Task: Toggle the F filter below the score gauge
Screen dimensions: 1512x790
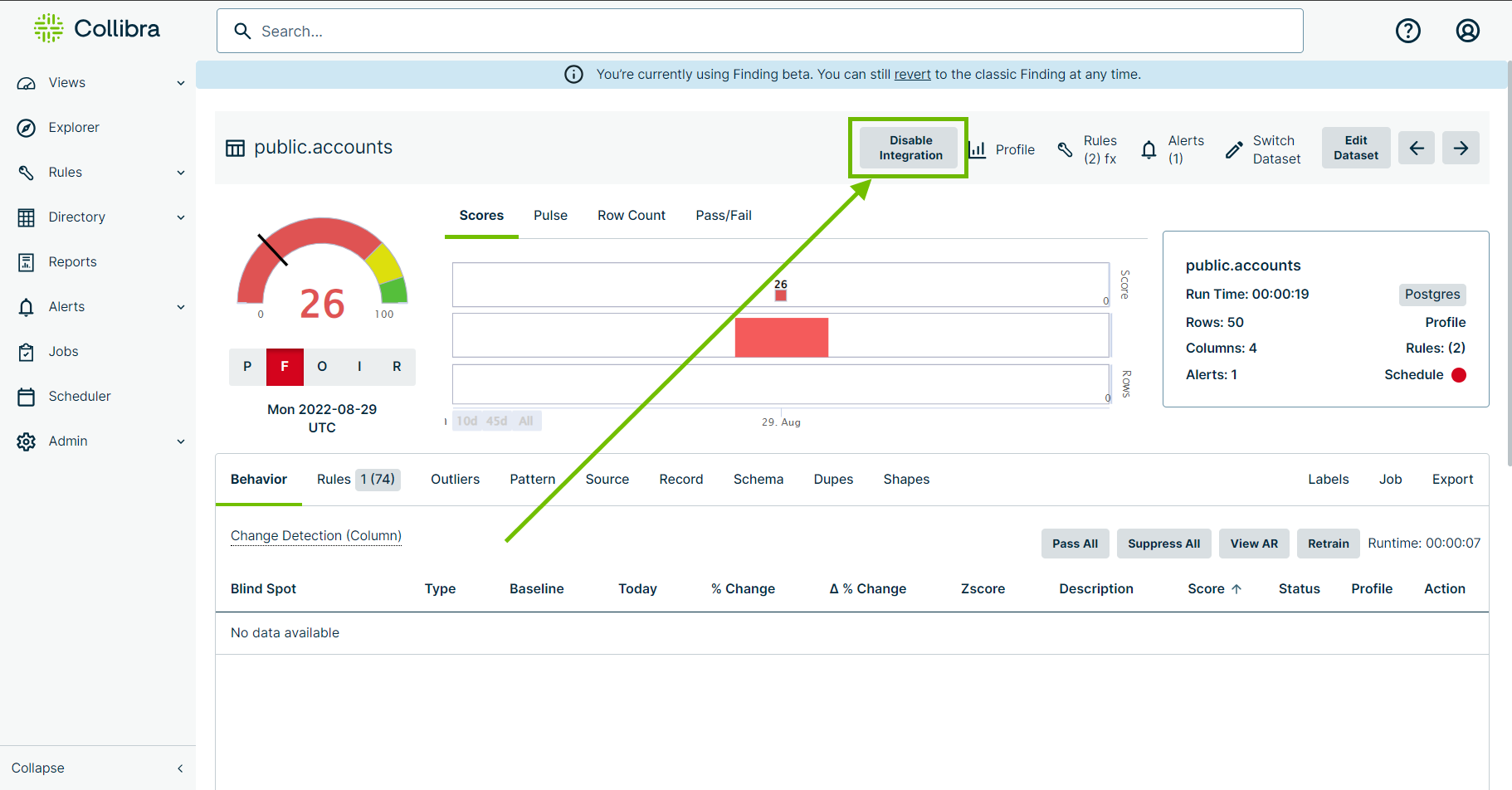Action: 285,366
